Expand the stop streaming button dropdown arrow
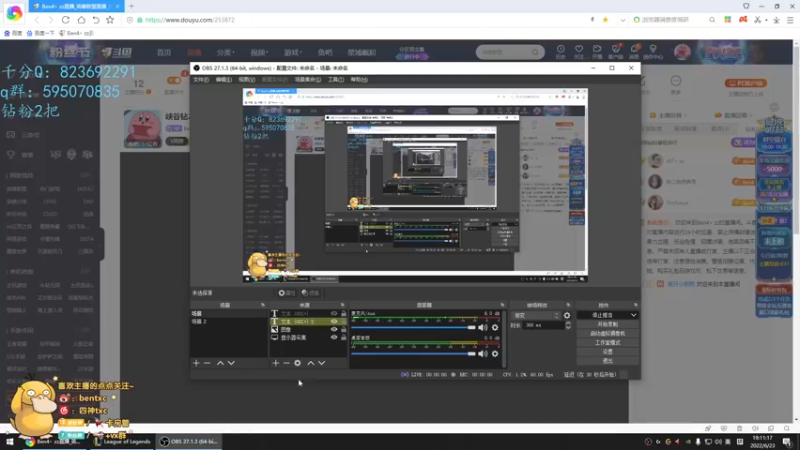Screen dimensions: 800x450 pos(633,315)
